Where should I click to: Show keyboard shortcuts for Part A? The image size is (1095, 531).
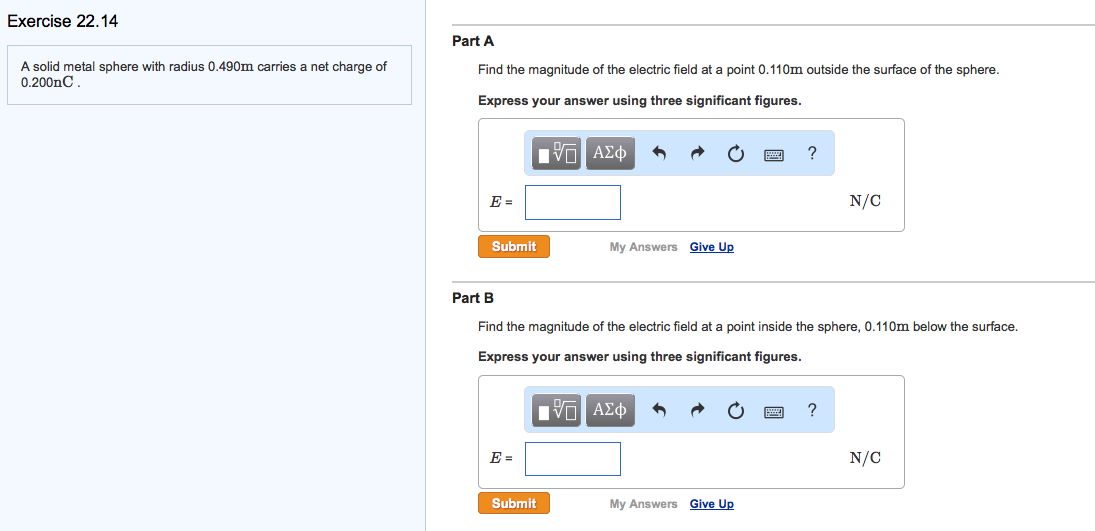[x=774, y=155]
